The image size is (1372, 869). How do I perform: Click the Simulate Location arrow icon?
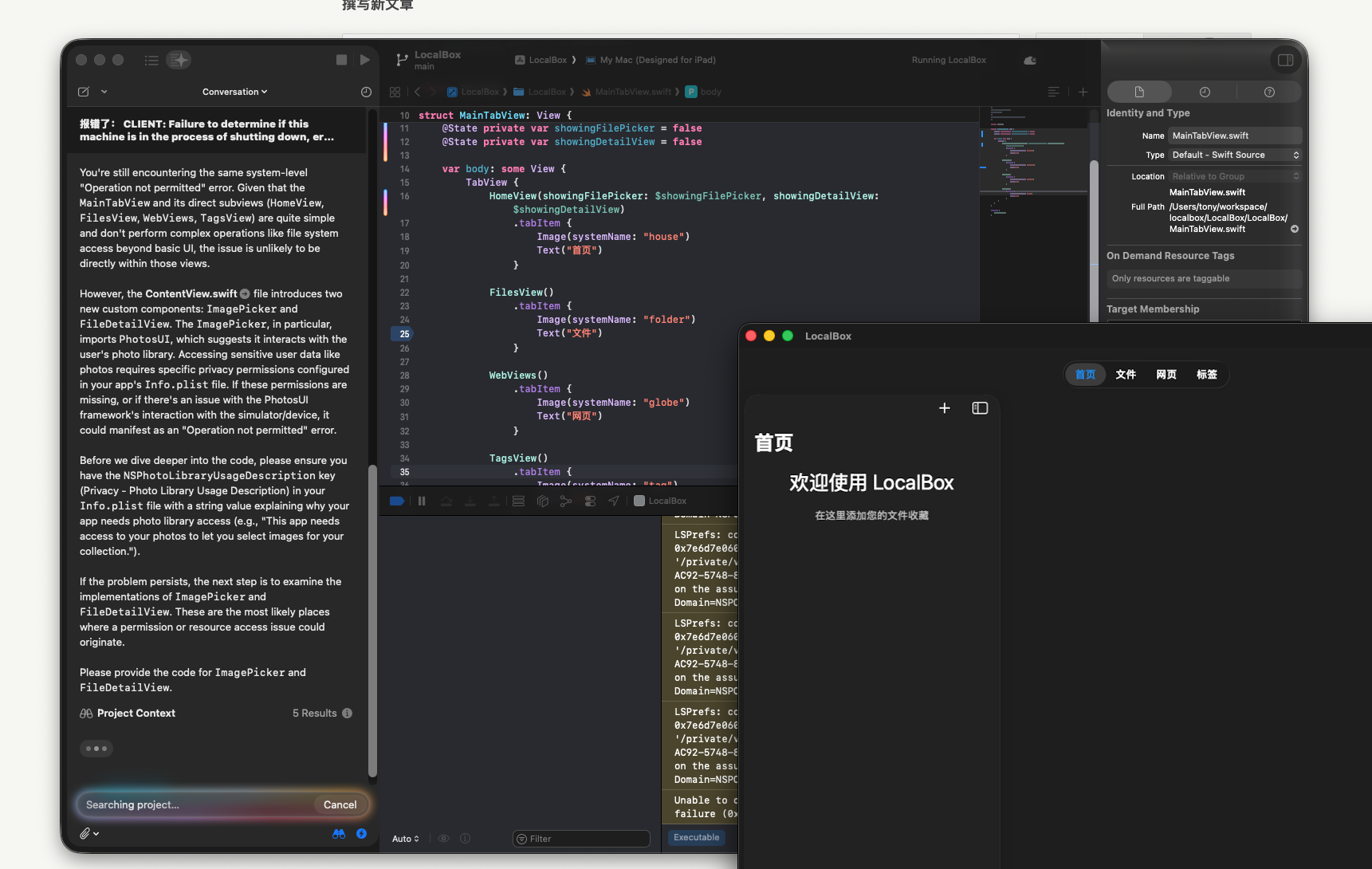click(x=613, y=501)
